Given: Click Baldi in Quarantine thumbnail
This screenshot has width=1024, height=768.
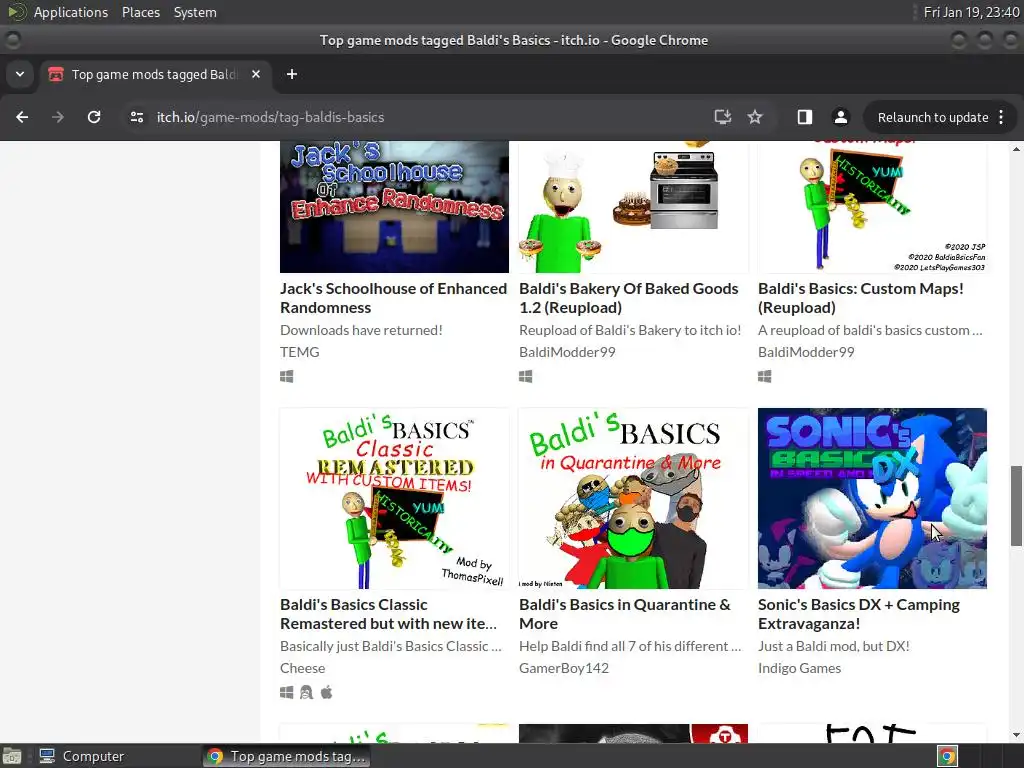Looking at the screenshot, I should (633, 498).
